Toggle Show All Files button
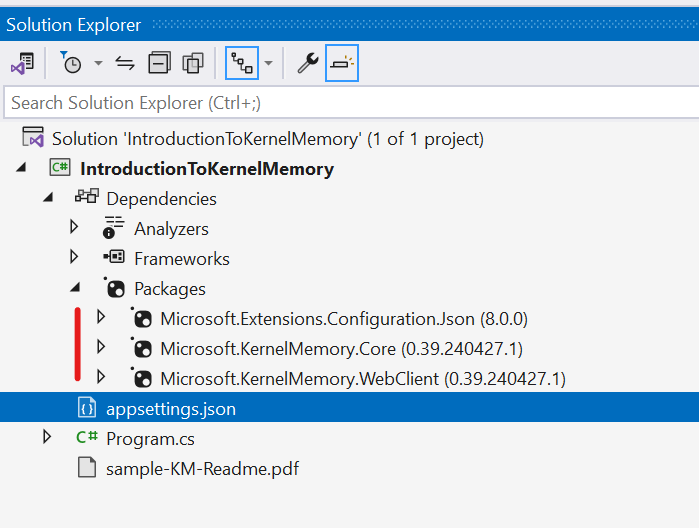699x528 pixels. click(193, 64)
